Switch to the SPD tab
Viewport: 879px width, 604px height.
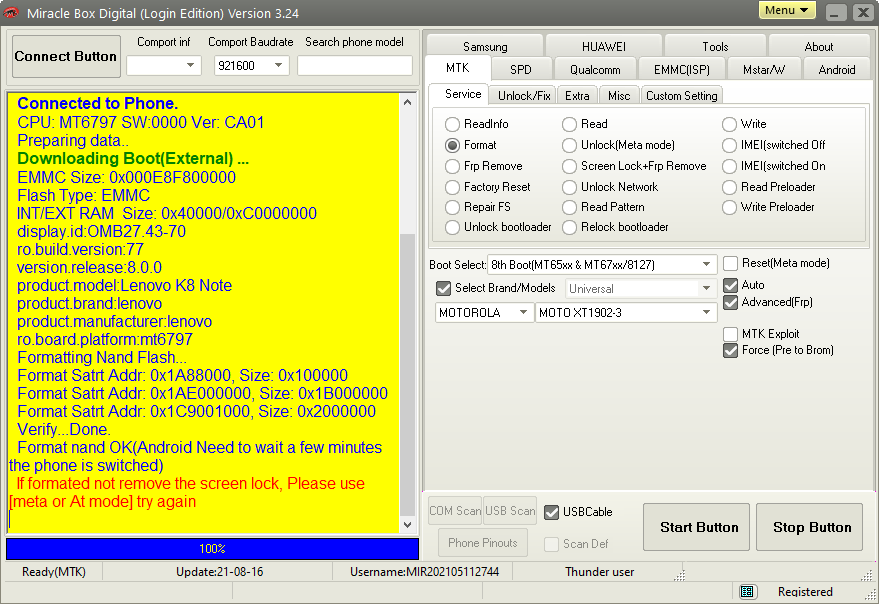tap(521, 70)
